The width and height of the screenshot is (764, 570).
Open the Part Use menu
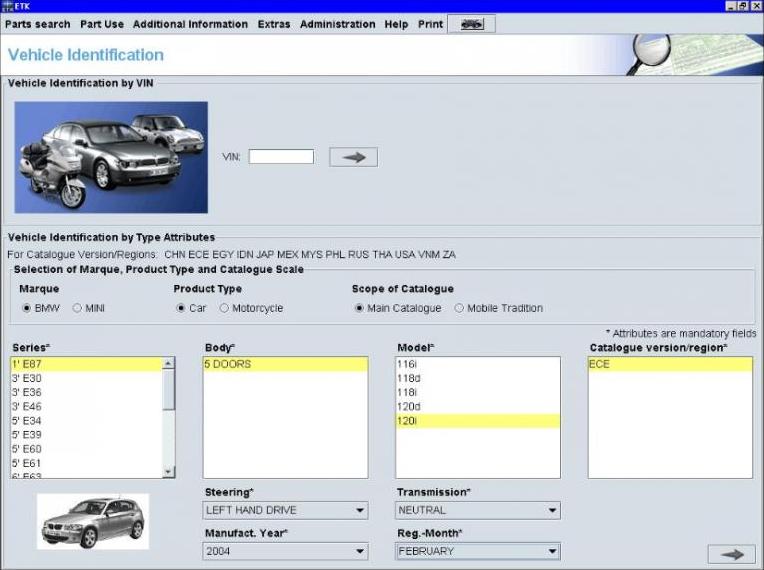pyautogui.click(x=102, y=24)
